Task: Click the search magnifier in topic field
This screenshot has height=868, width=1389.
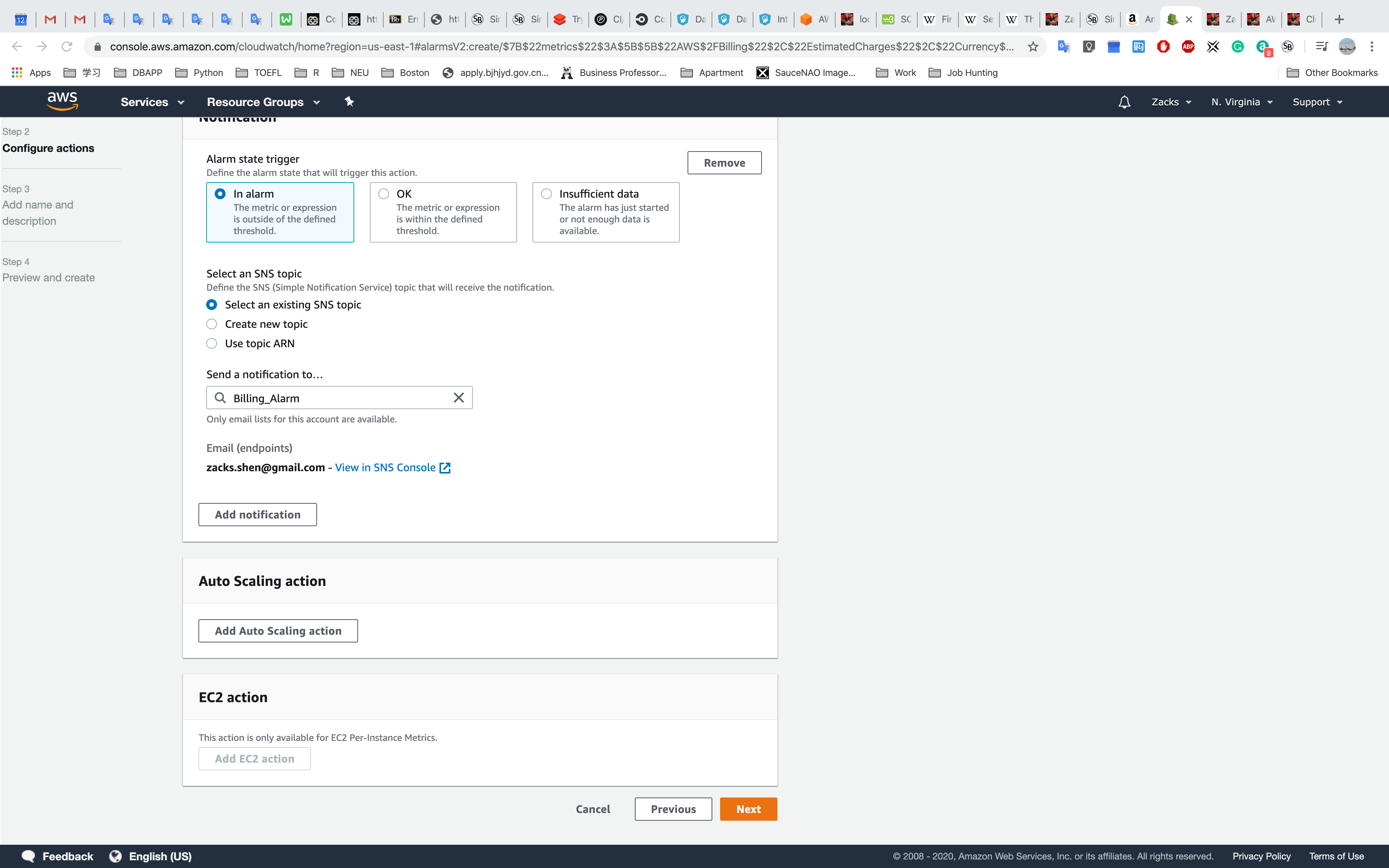Action: pos(221,398)
